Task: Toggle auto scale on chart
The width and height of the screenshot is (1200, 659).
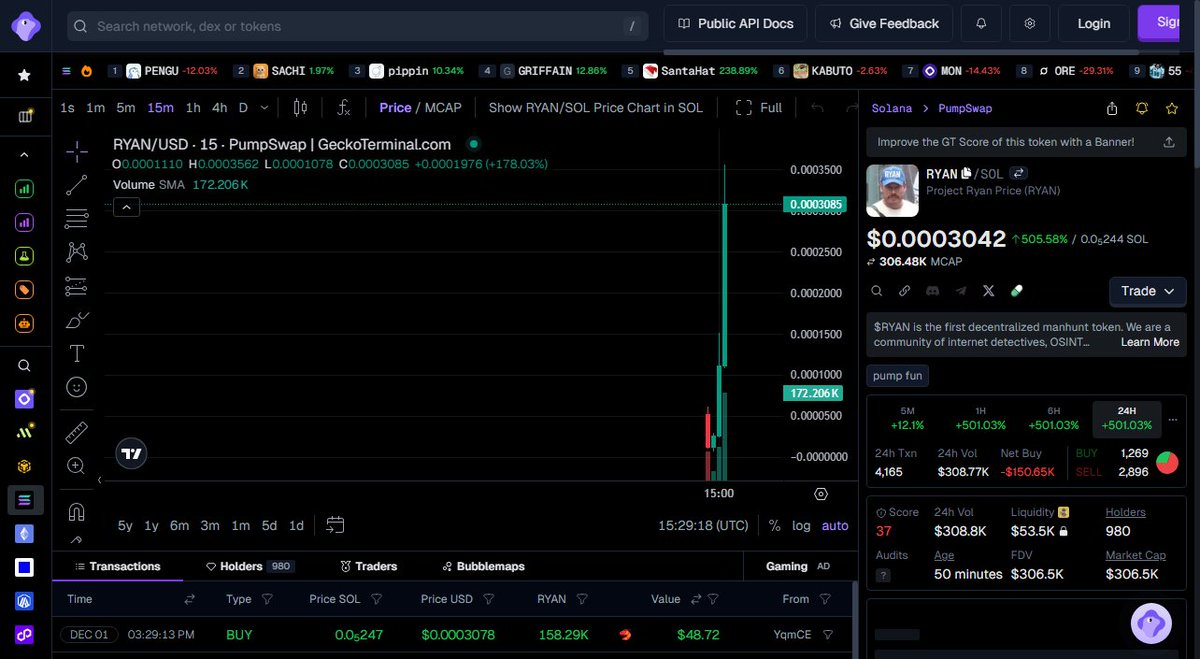Action: point(835,526)
